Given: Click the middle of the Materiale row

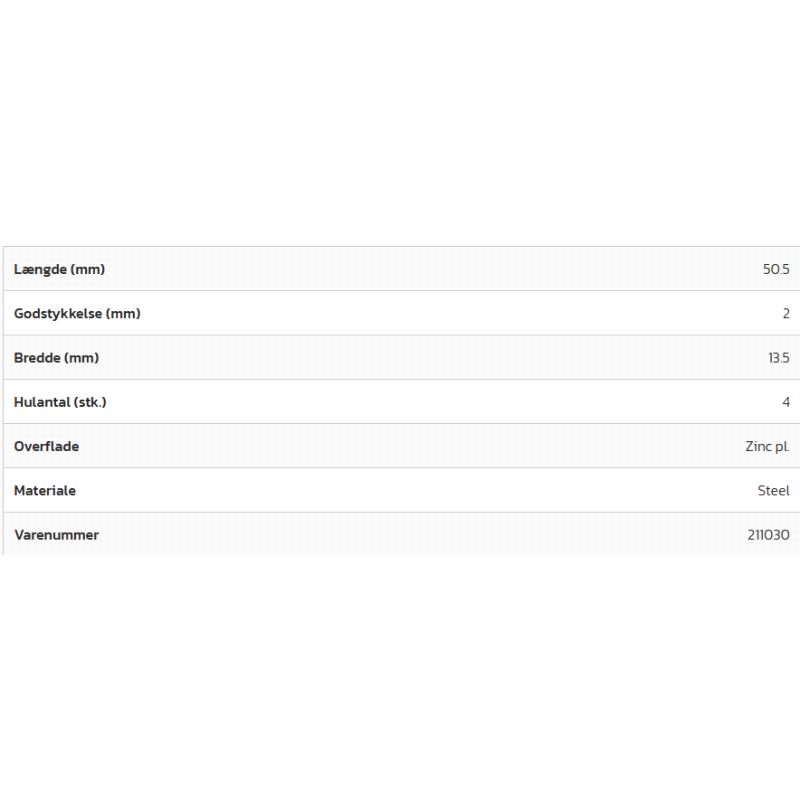Looking at the screenshot, I should (x=400, y=490).
